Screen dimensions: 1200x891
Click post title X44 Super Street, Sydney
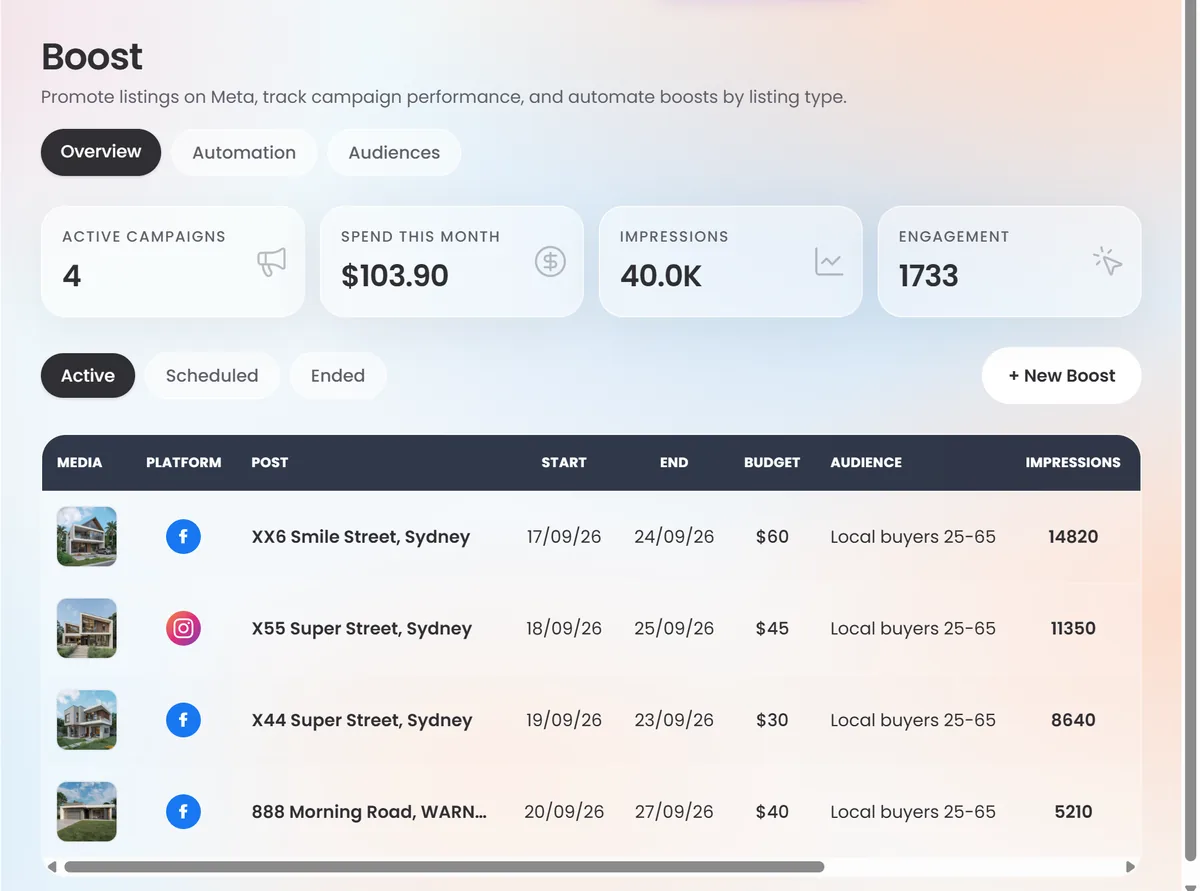click(x=362, y=720)
